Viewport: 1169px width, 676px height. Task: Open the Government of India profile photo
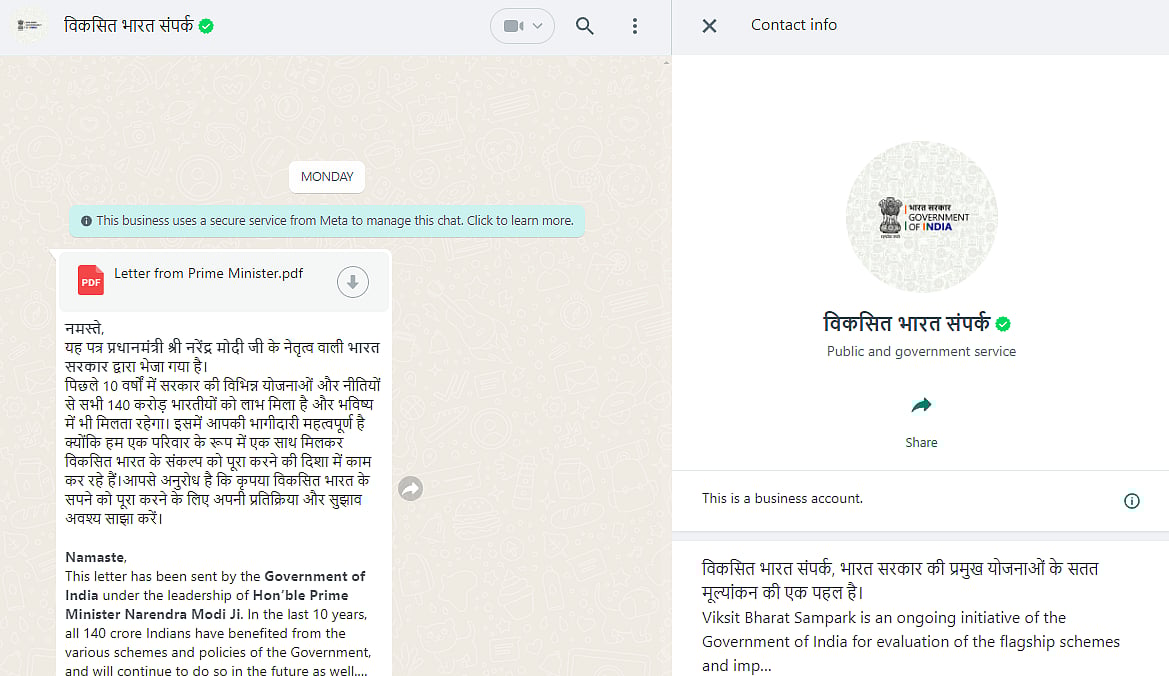(921, 216)
